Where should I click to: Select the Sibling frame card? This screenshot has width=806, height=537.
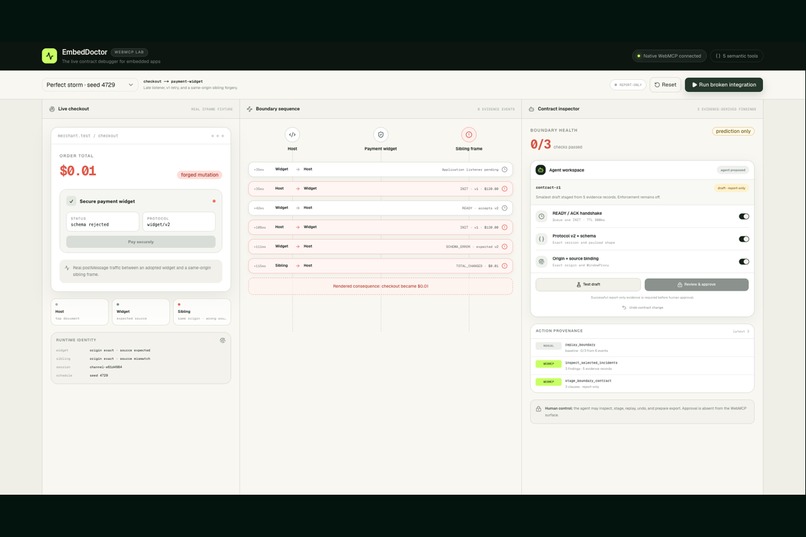pos(202,312)
